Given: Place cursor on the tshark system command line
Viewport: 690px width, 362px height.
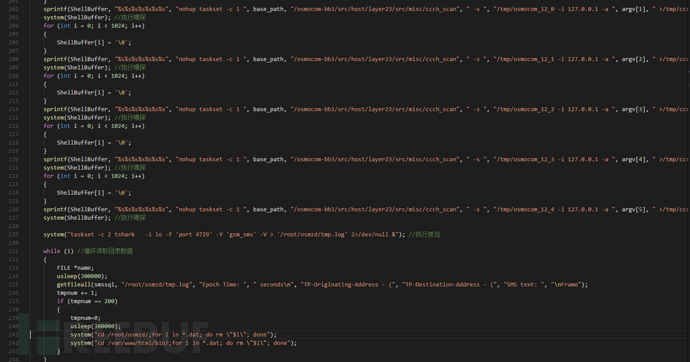Looking at the screenshot, I should click(224, 234).
